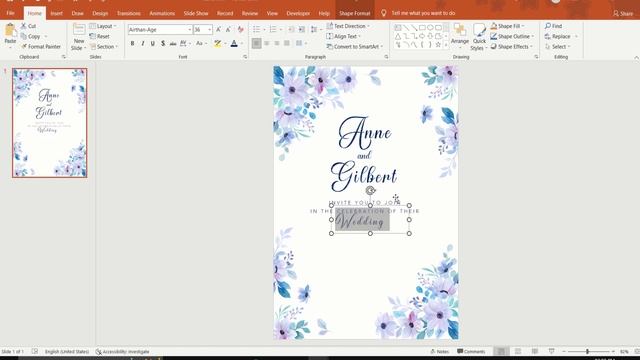Clear all formatting from selected text
The height and width of the screenshot is (360, 640).
(x=241, y=29)
